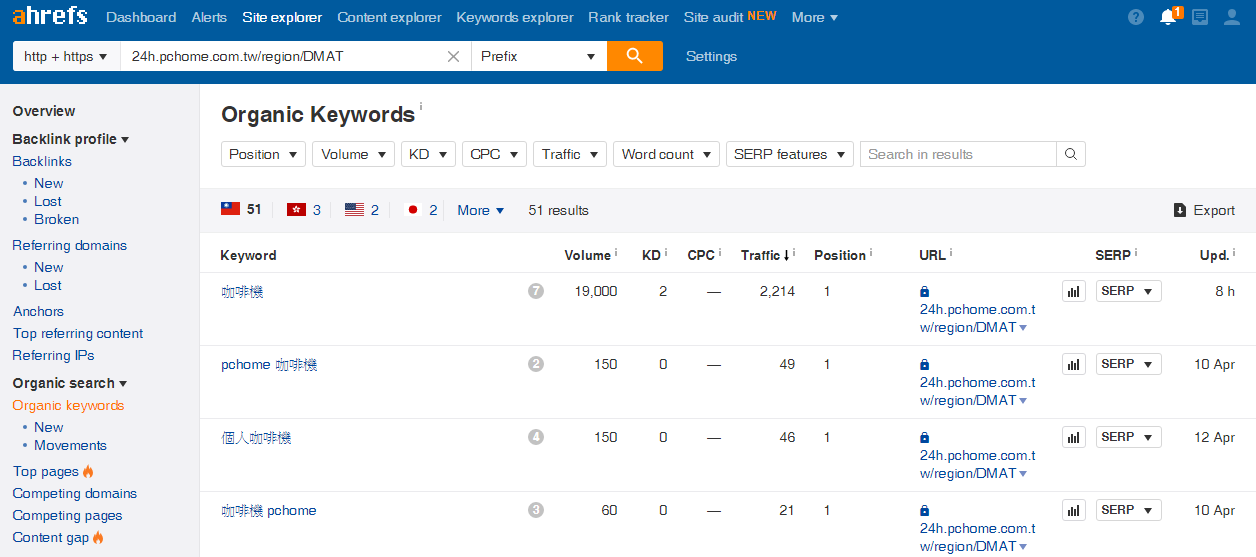This screenshot has height=557, width=1256.
Task: Collapse the Organic search sidebar section
Action: tap(70, 383)
